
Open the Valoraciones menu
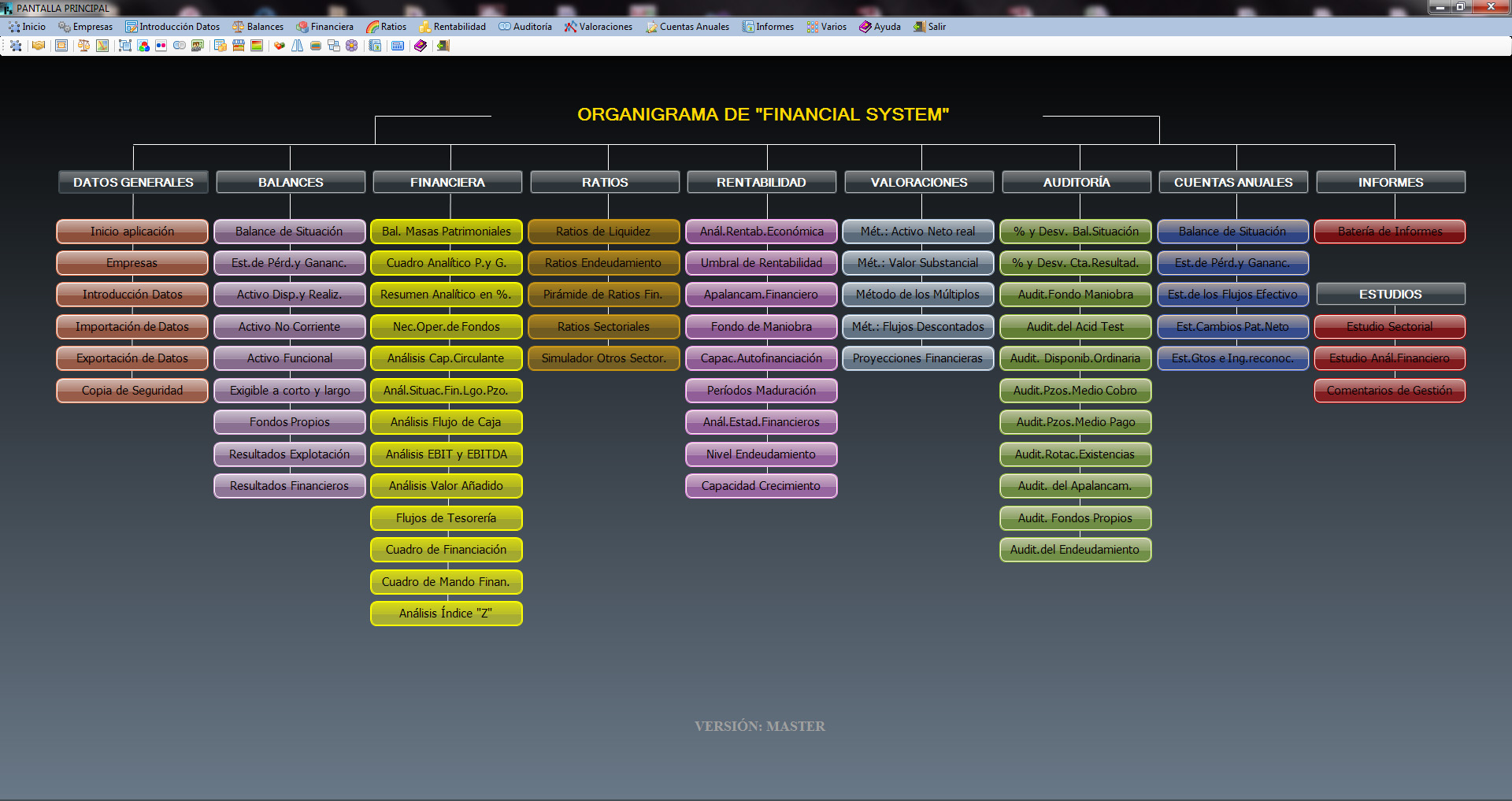click(598, 27)
